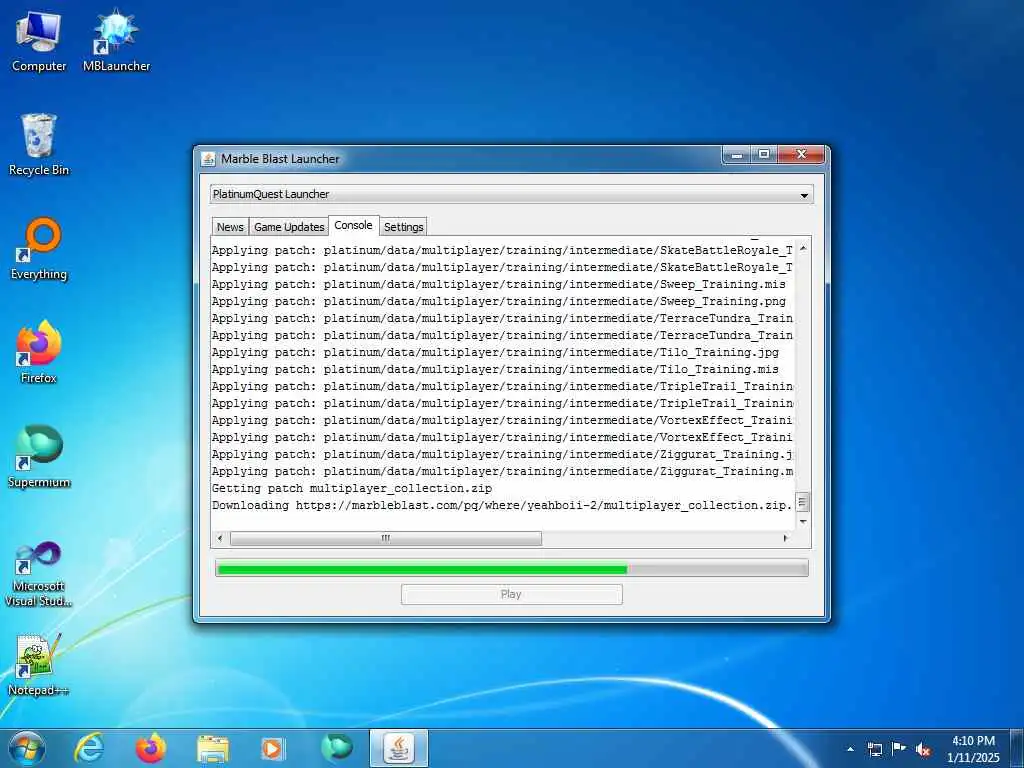Maximize the Marble Blast Launcher window

pos(763,155)
